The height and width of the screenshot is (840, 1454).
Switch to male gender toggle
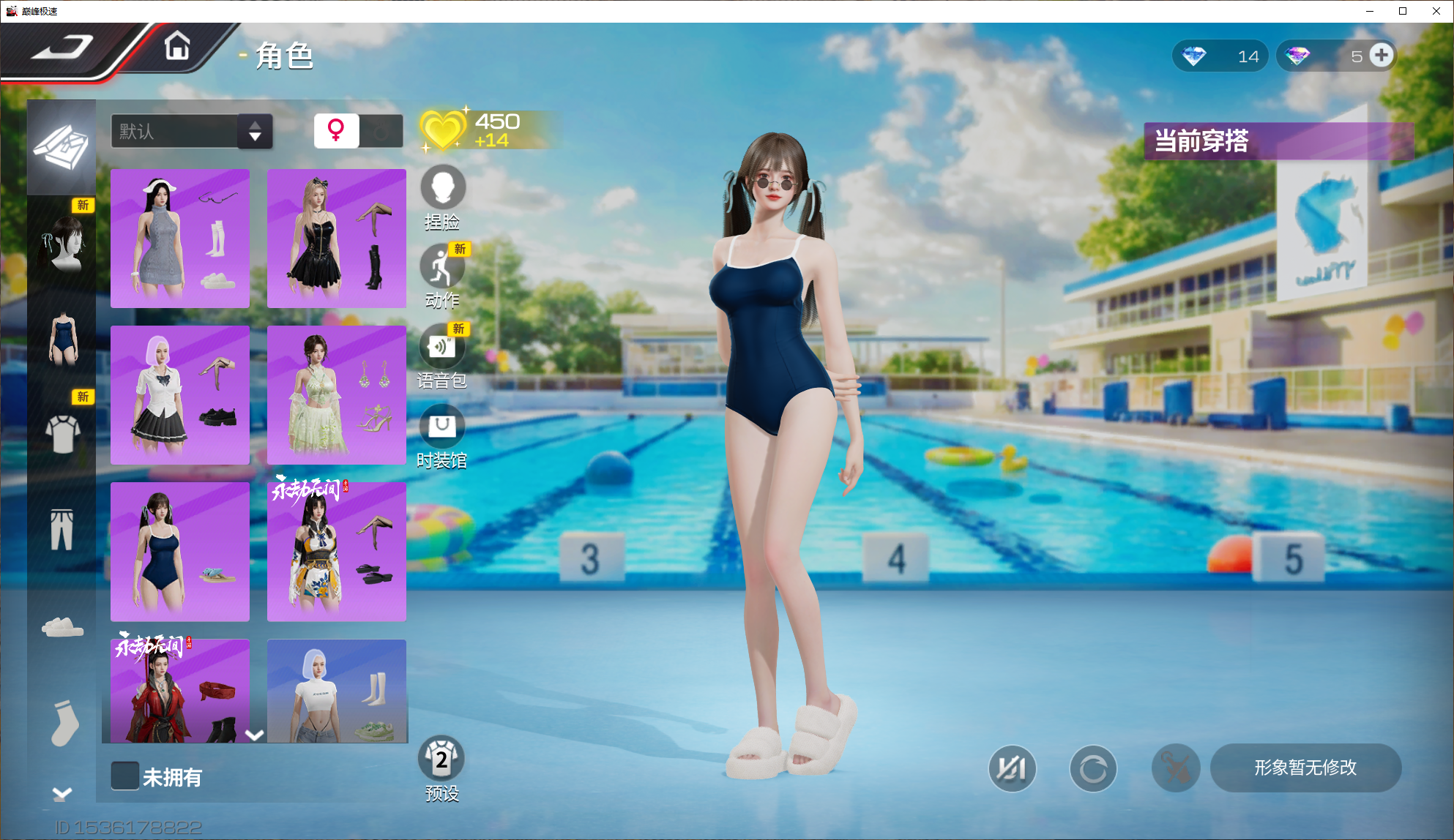tap(381, 132)
